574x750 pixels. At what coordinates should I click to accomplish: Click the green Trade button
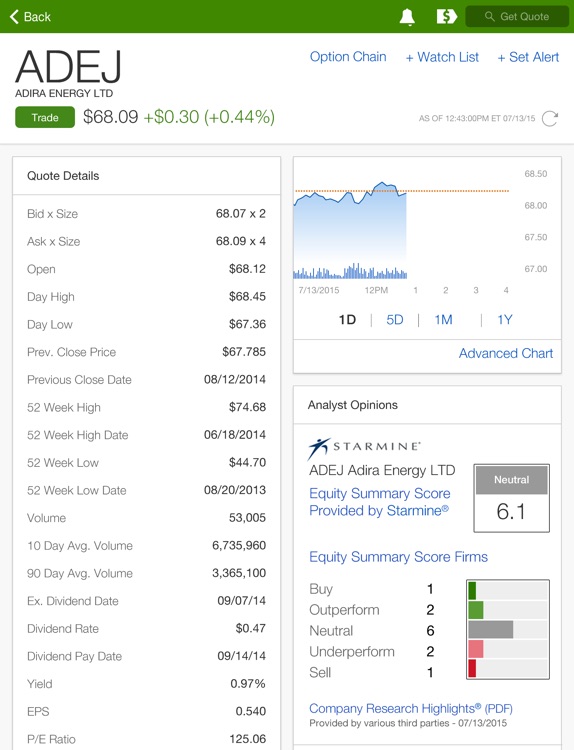coord(45,117)
